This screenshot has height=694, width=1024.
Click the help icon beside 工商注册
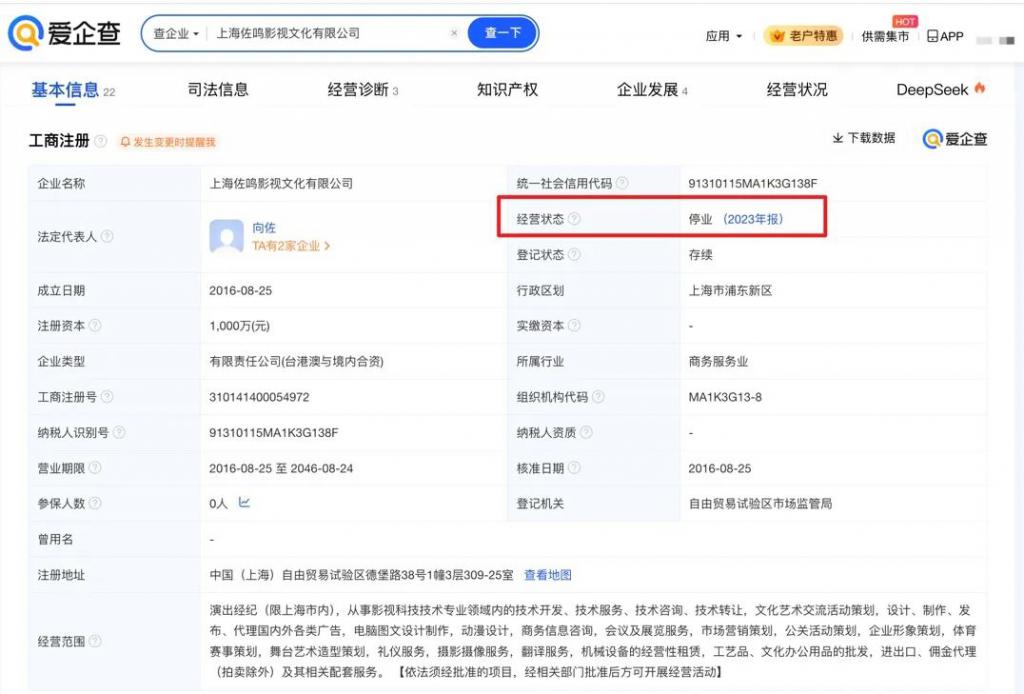101,140
